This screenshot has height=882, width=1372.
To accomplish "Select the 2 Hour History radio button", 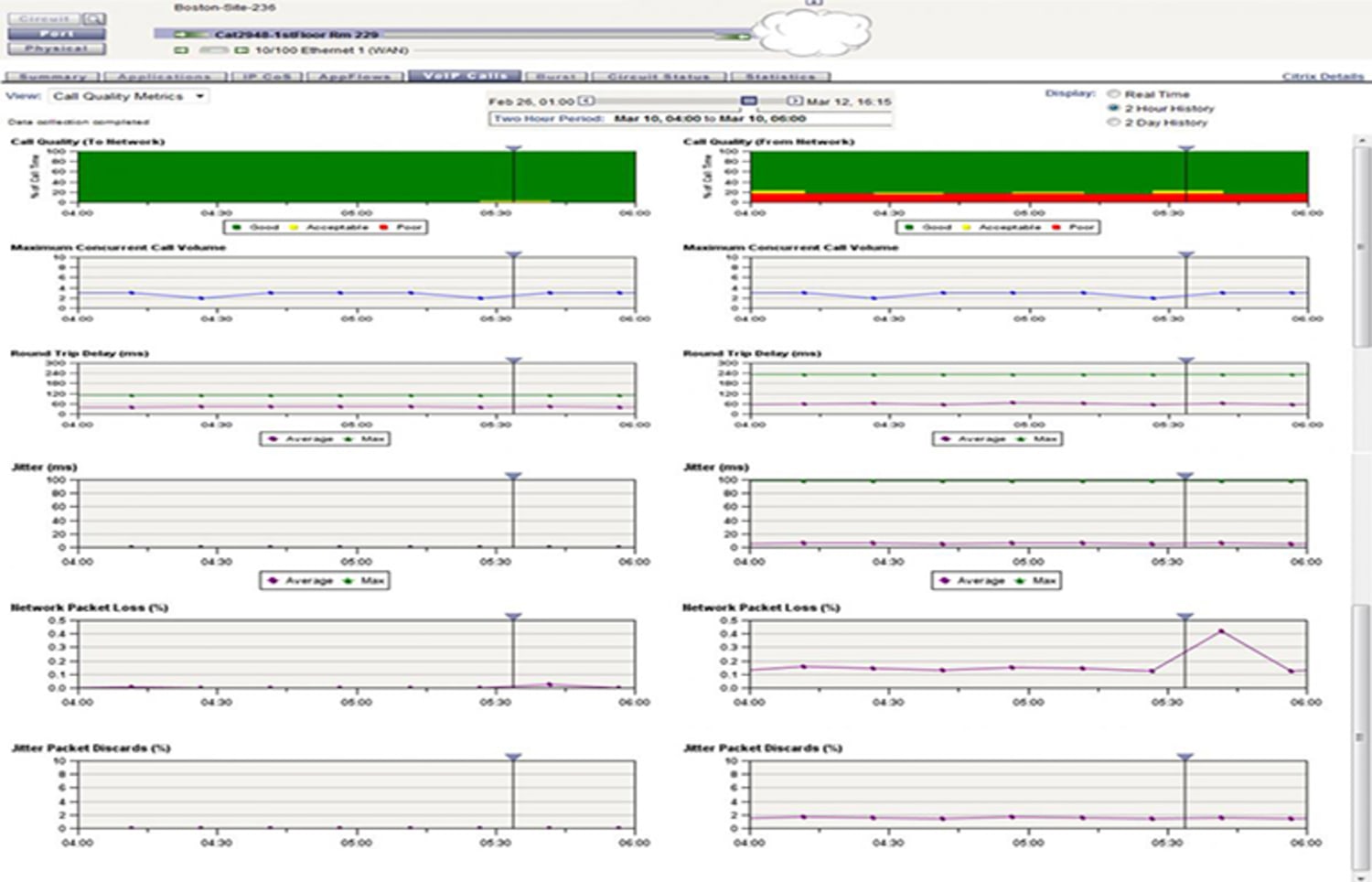I will (1112, 107).
